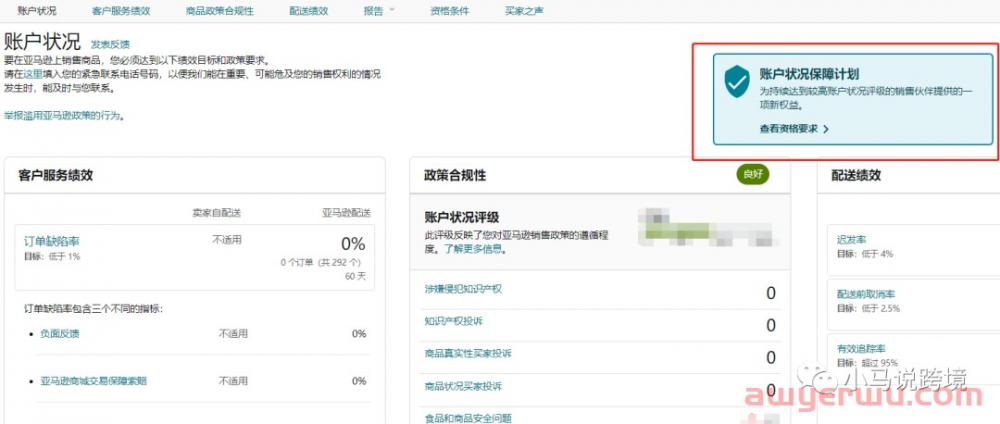Open the 负面反馈 link

point(60,333)
